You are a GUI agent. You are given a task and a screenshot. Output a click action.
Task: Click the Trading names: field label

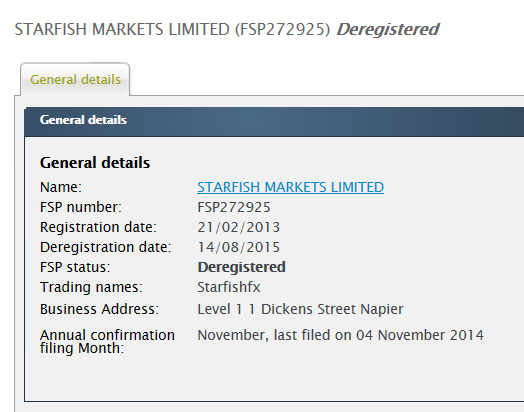(91, 287)
